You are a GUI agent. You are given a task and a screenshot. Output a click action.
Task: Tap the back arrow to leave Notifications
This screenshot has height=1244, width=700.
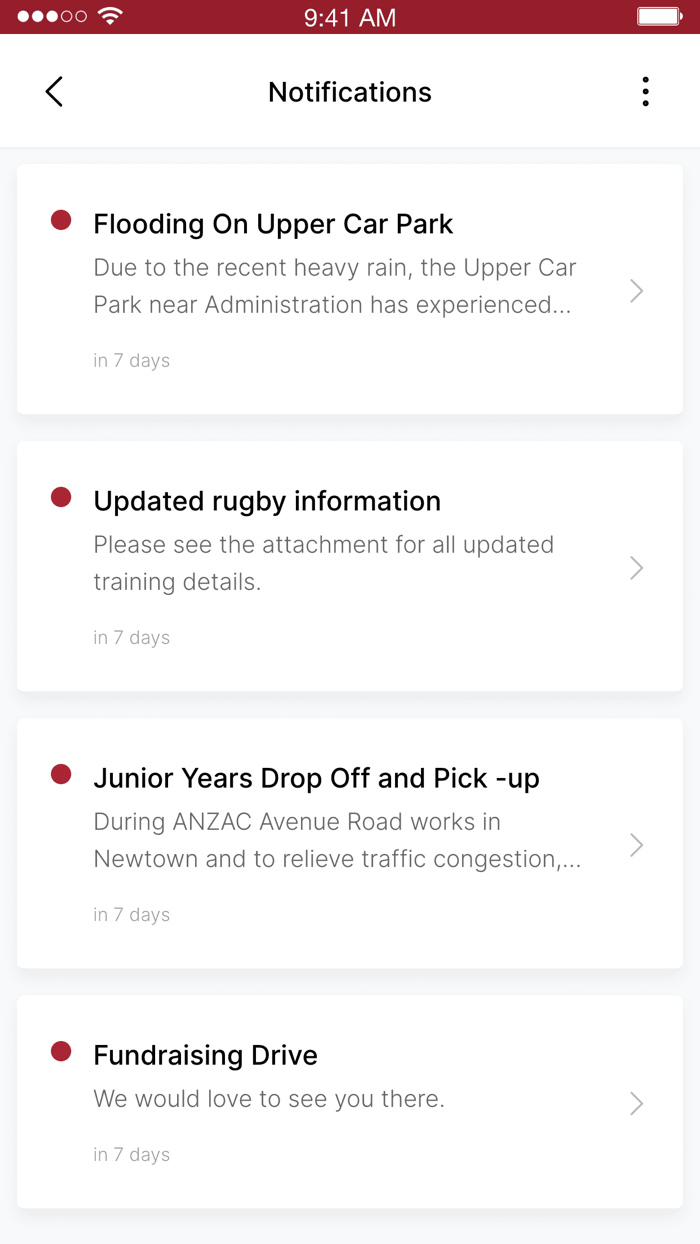pos(54,91)
